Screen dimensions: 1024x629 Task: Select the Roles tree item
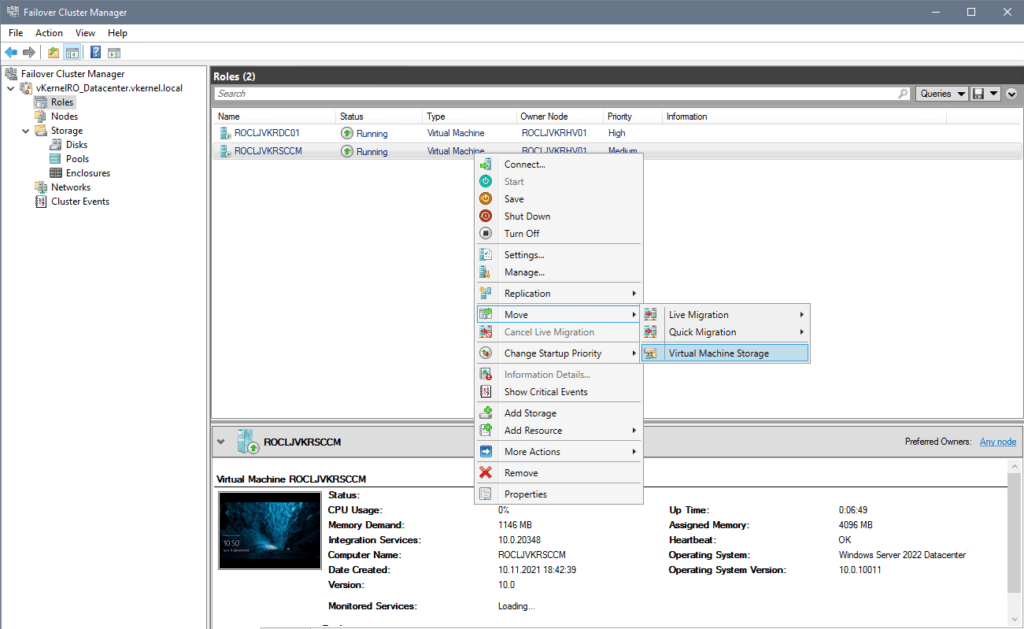click(x=62, y=102)
